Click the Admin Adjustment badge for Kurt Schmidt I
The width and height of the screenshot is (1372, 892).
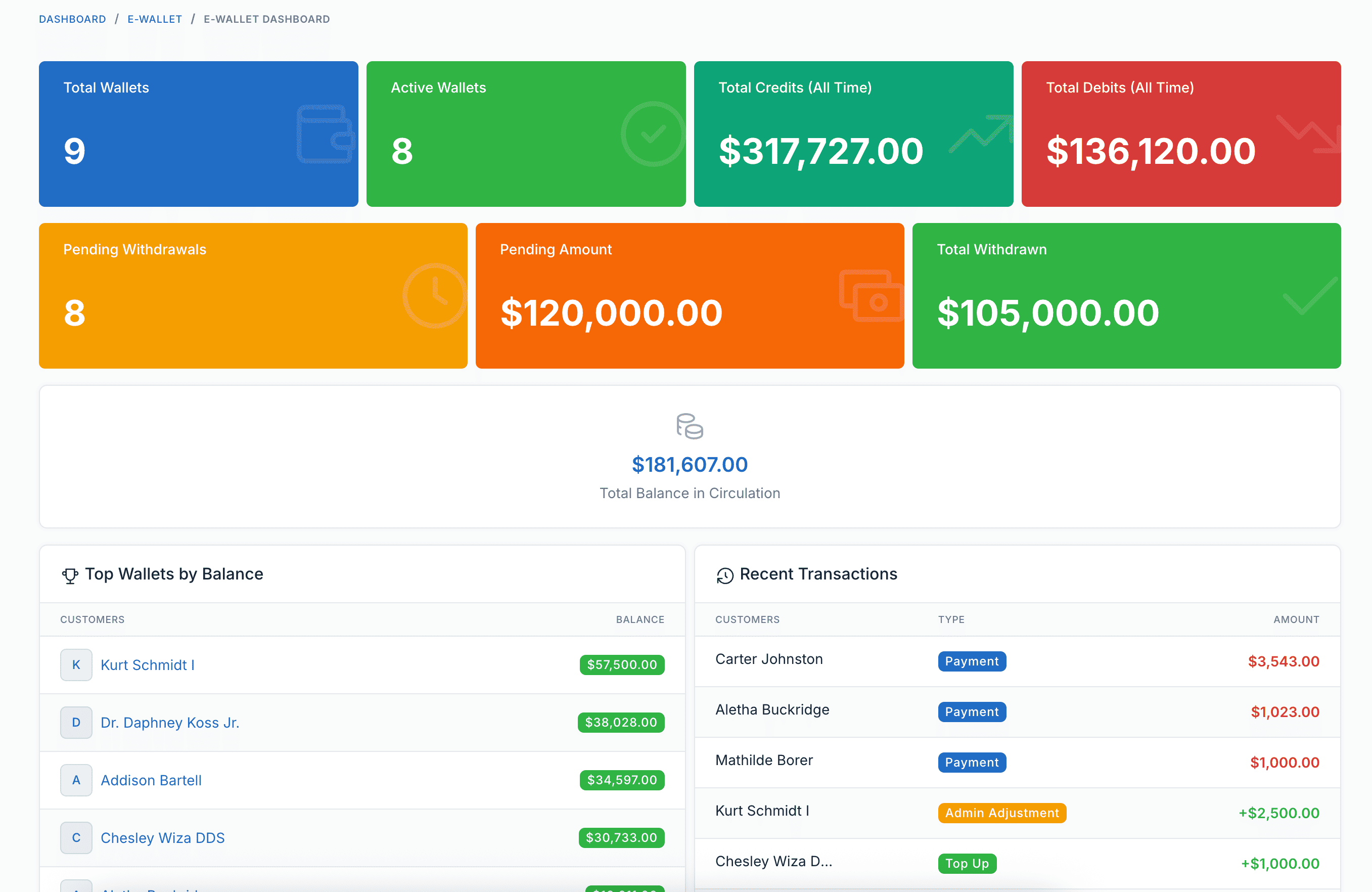[1001, 813]
